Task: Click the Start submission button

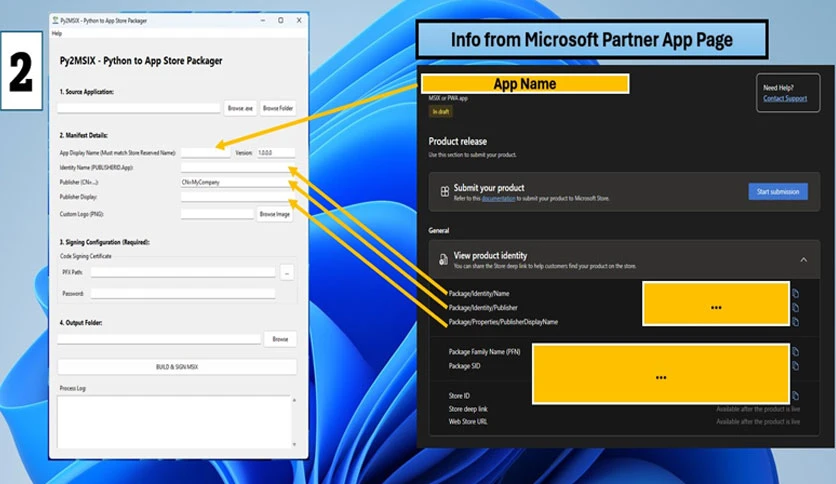Action: click(778, 192)
